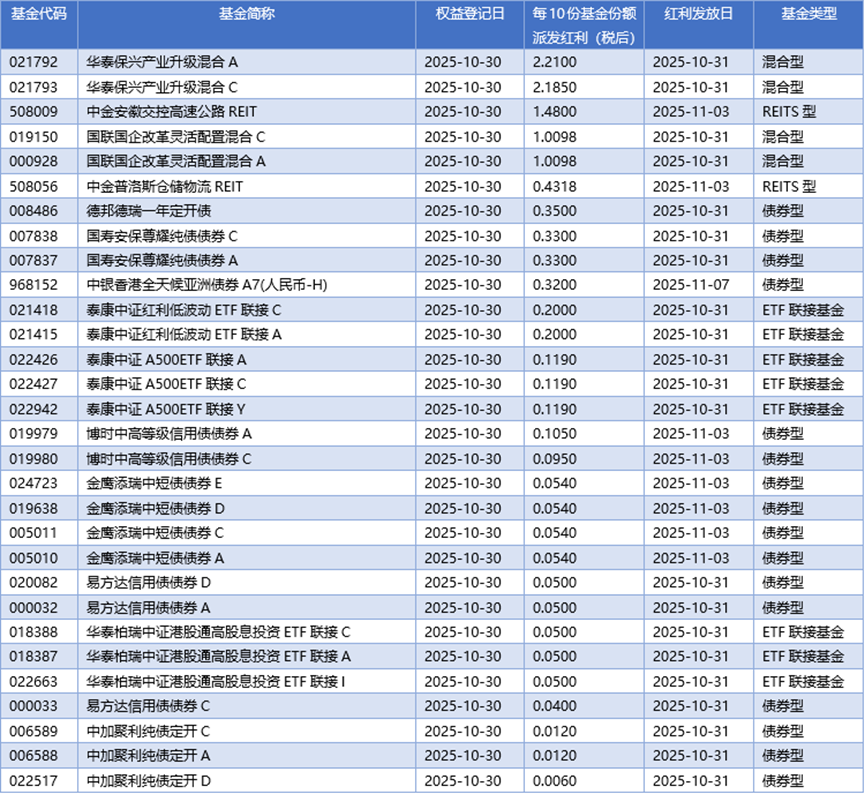This screenshot has height=794, width=865.
Task: Click fund name 中加聚利纯债定开 D
Action: point(149,781)
